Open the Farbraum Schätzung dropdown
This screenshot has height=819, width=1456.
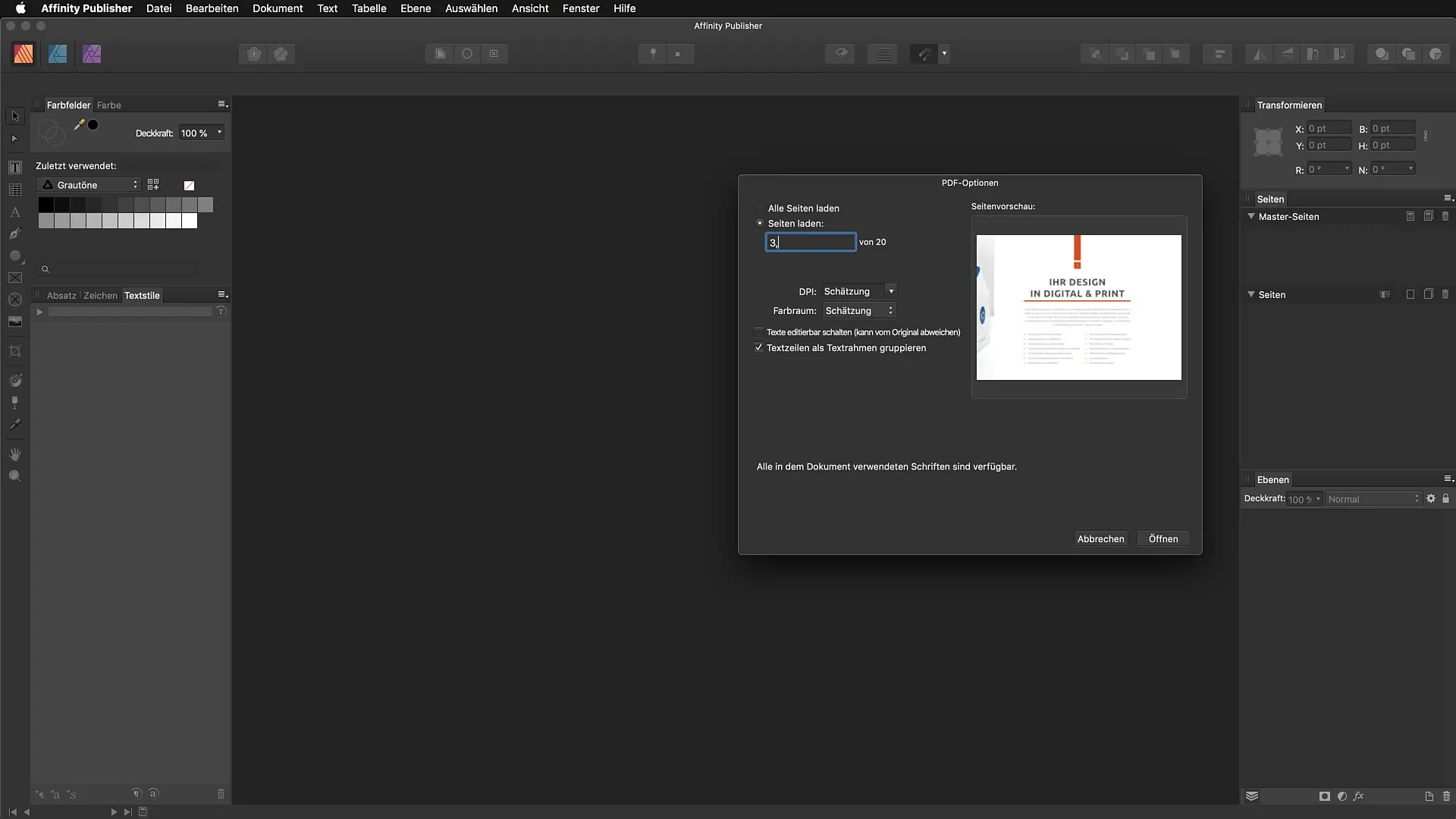pyautogui.click(x=859, y=310)
